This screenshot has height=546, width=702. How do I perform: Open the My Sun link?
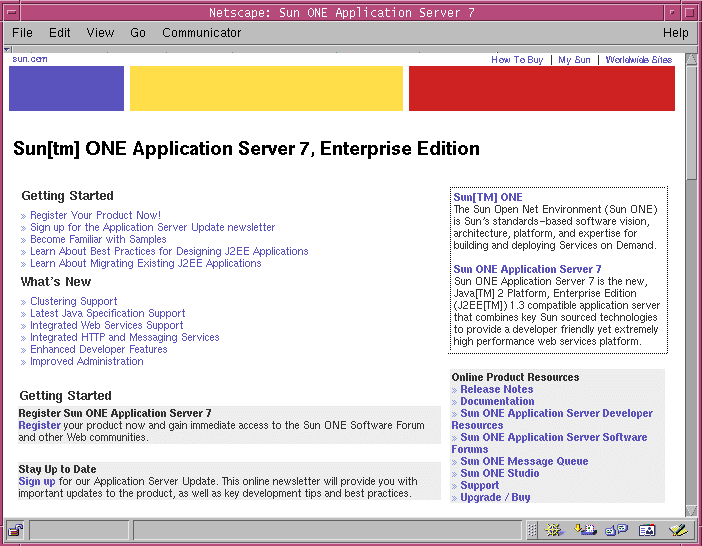click(574, 60)
